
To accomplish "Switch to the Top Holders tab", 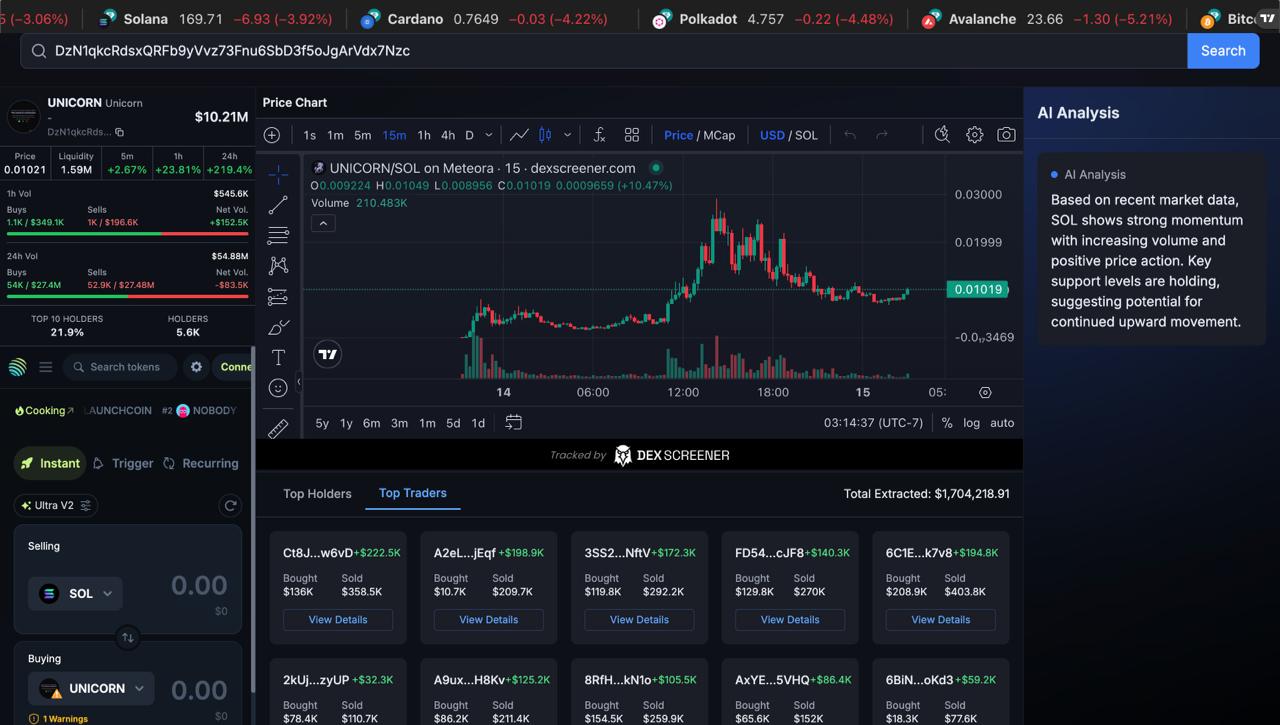I will pyautogui.click(x=317, y=493).
